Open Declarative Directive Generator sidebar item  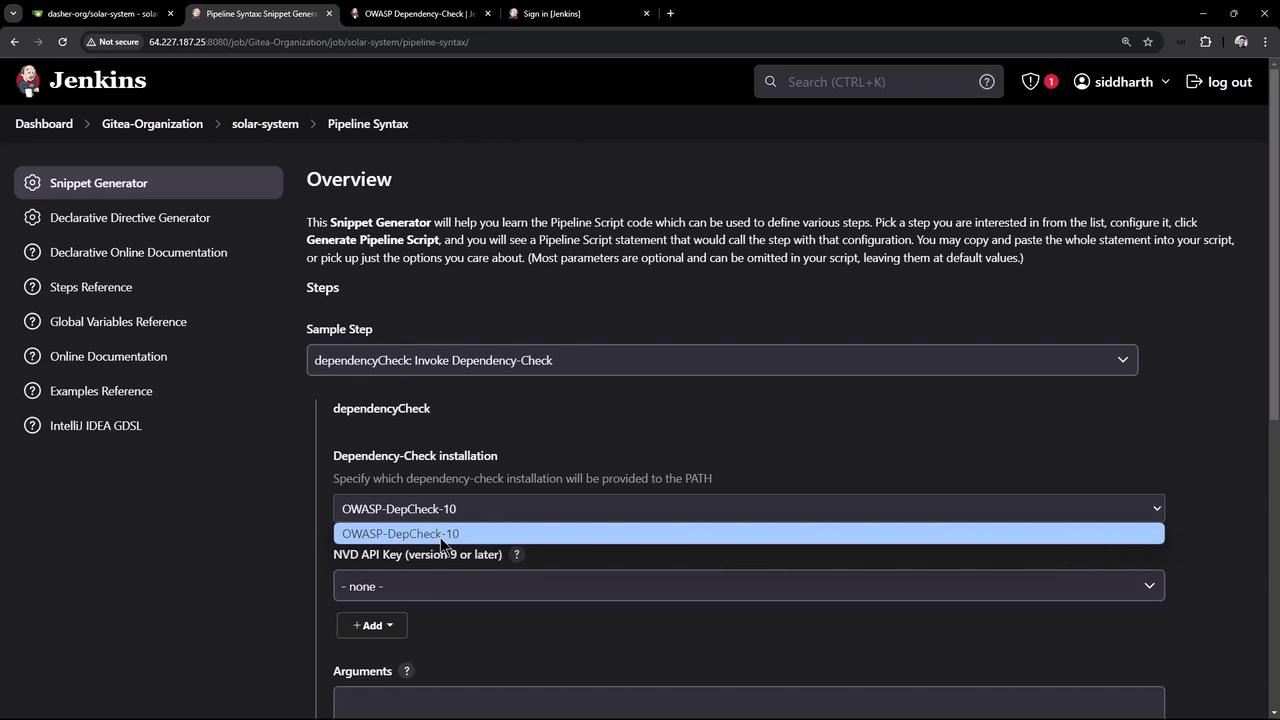pyautogui.click(x=130, y=218)
